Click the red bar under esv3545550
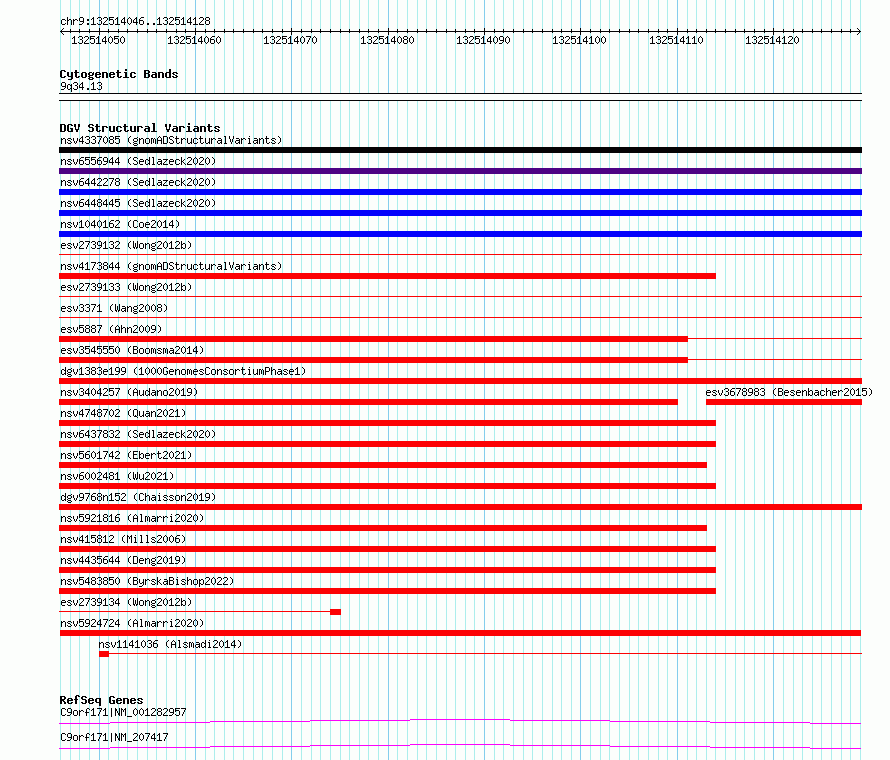Screen dimensions: 890x760 click(x=373, y=360)
